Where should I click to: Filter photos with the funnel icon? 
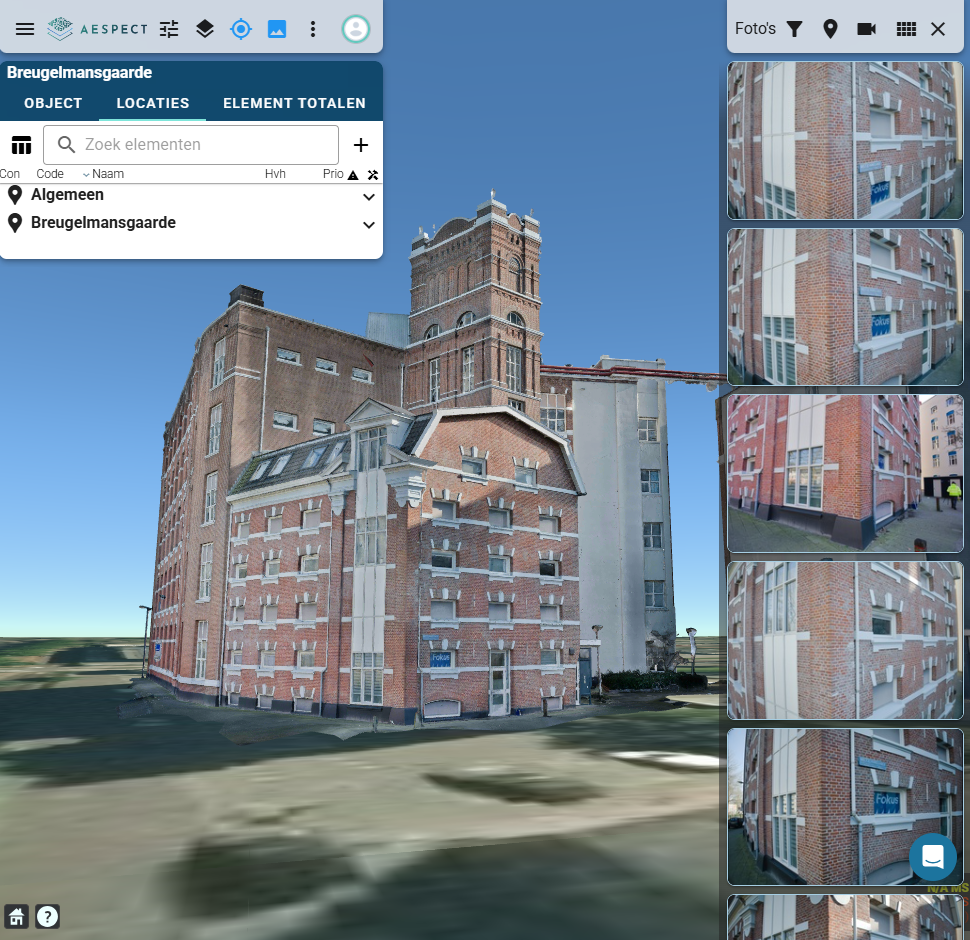[794, 29]
